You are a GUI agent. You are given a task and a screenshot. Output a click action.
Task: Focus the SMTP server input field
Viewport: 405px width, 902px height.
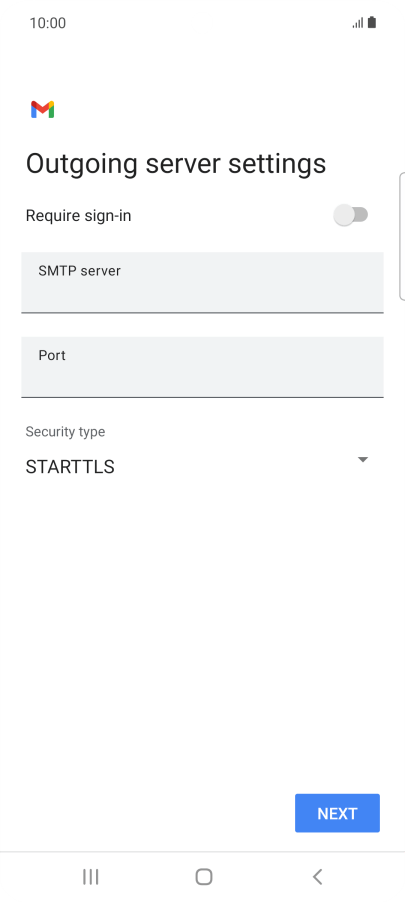coord(202,282)
